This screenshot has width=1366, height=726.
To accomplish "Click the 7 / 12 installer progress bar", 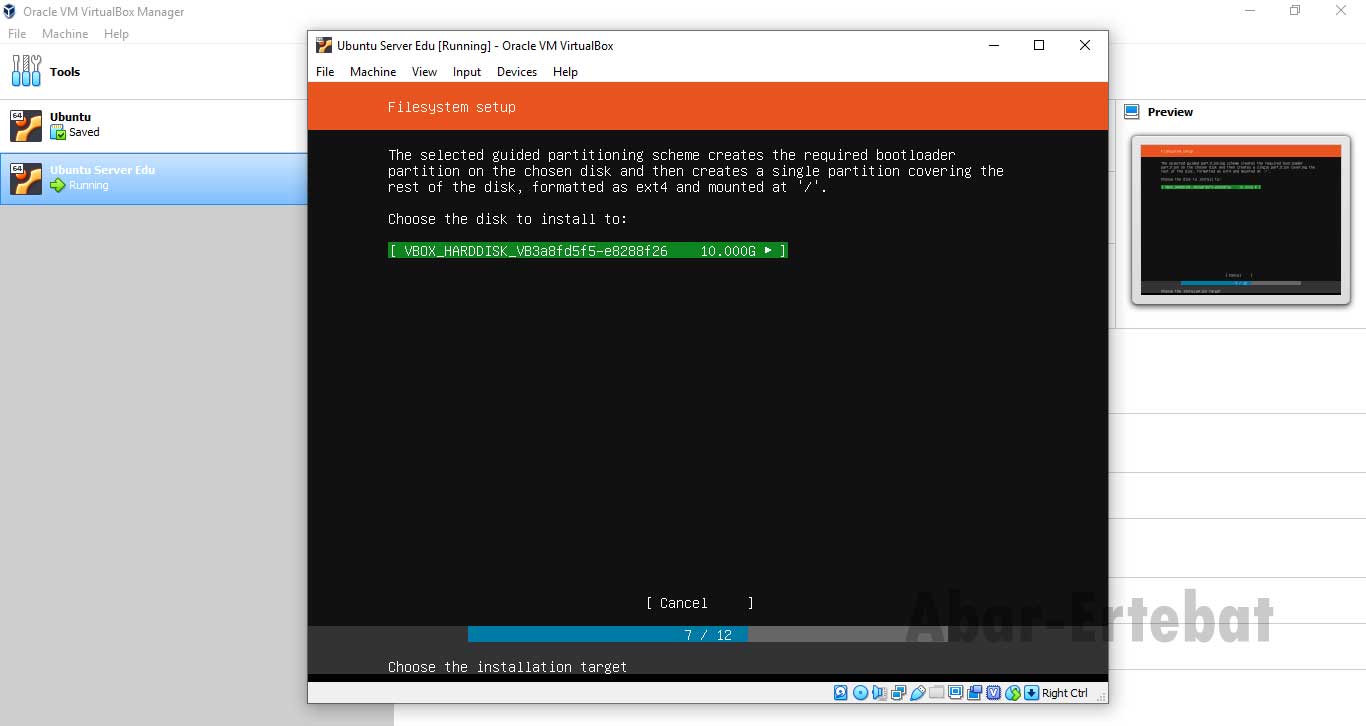I will click(708, 635).
